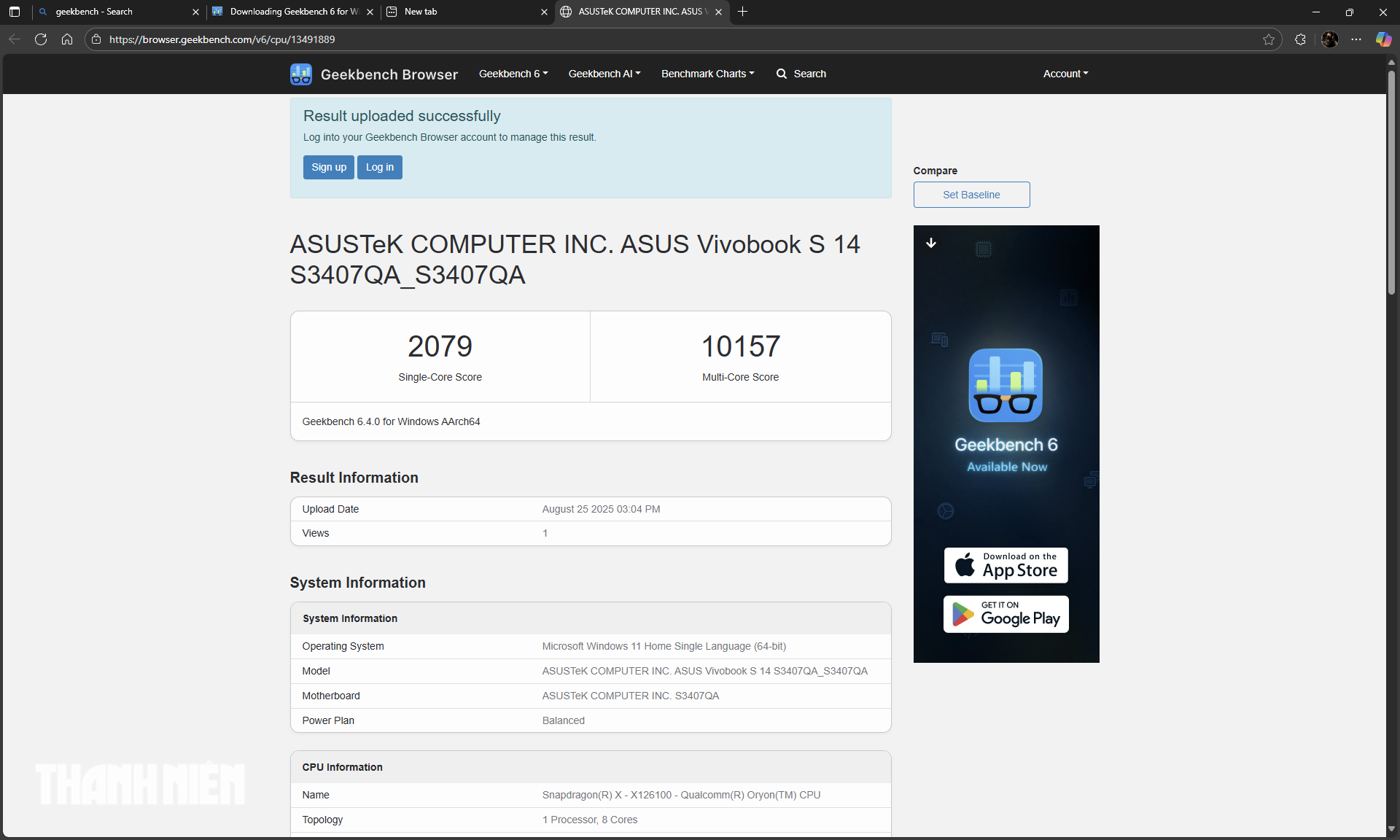This screenshot has height=840, width=1400.
Task: View site information lock icon
Action: click(96, 39)
